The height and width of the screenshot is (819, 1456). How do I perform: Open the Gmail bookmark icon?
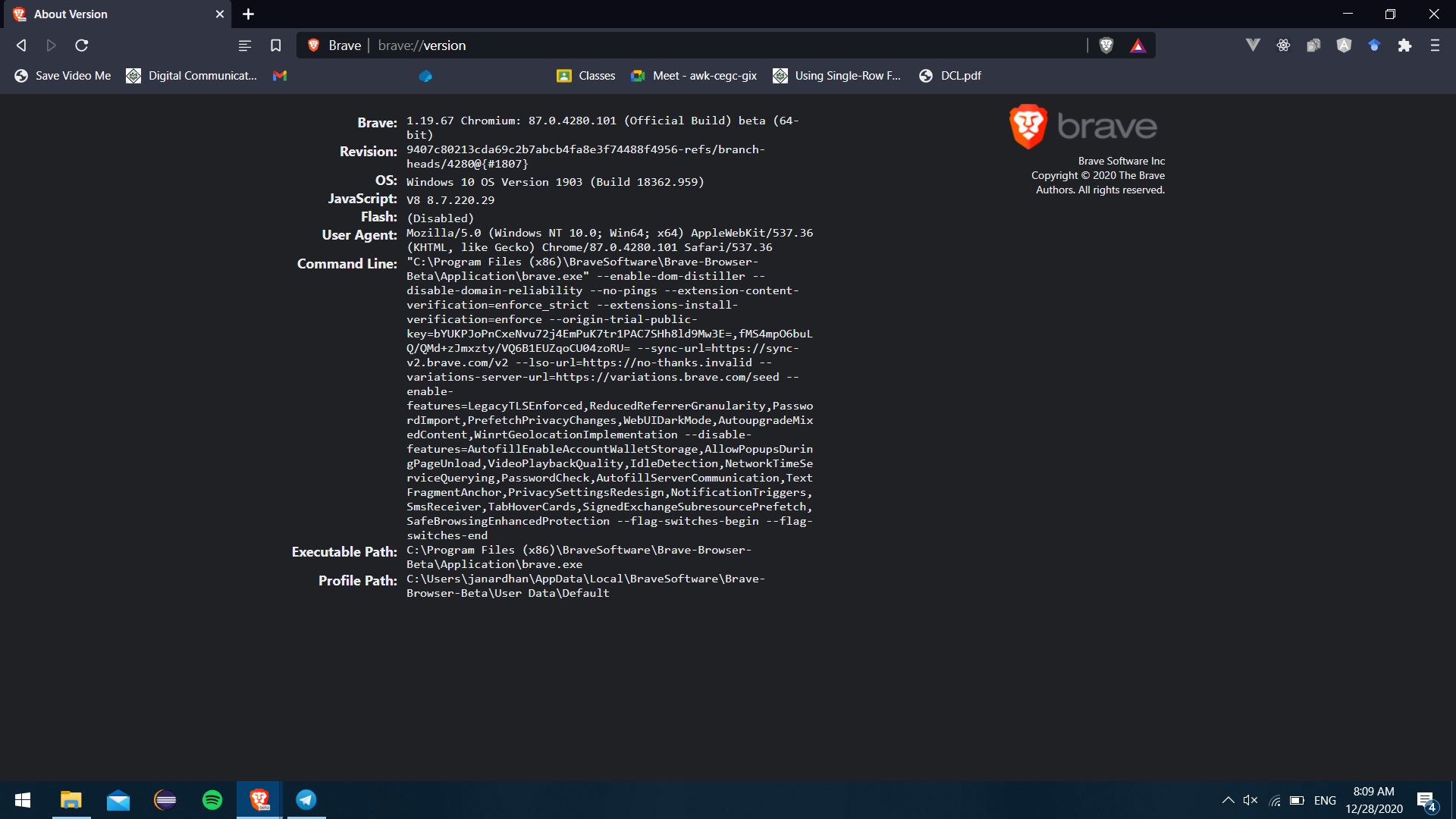pyautogui.click(x=280, y=76)
